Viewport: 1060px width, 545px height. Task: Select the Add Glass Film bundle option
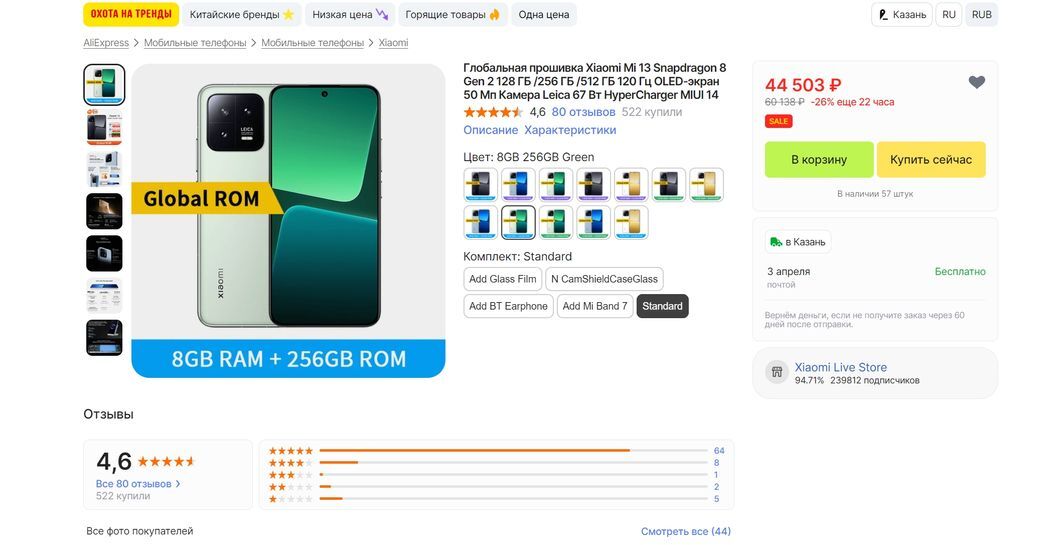[x=502, y=279]
